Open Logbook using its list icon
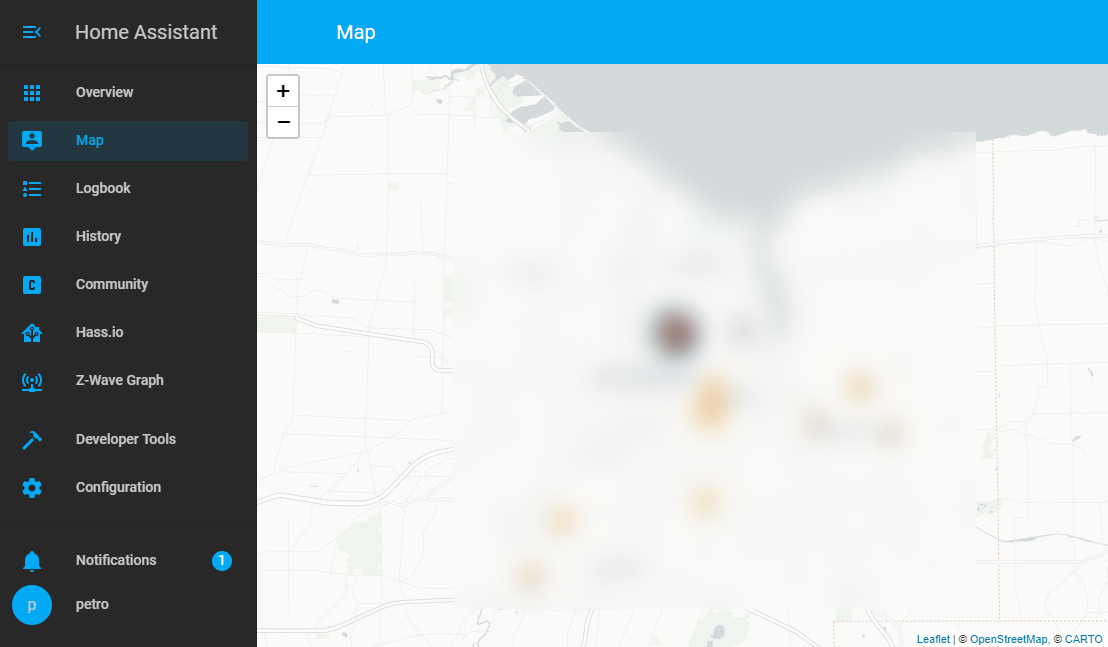 31,188
